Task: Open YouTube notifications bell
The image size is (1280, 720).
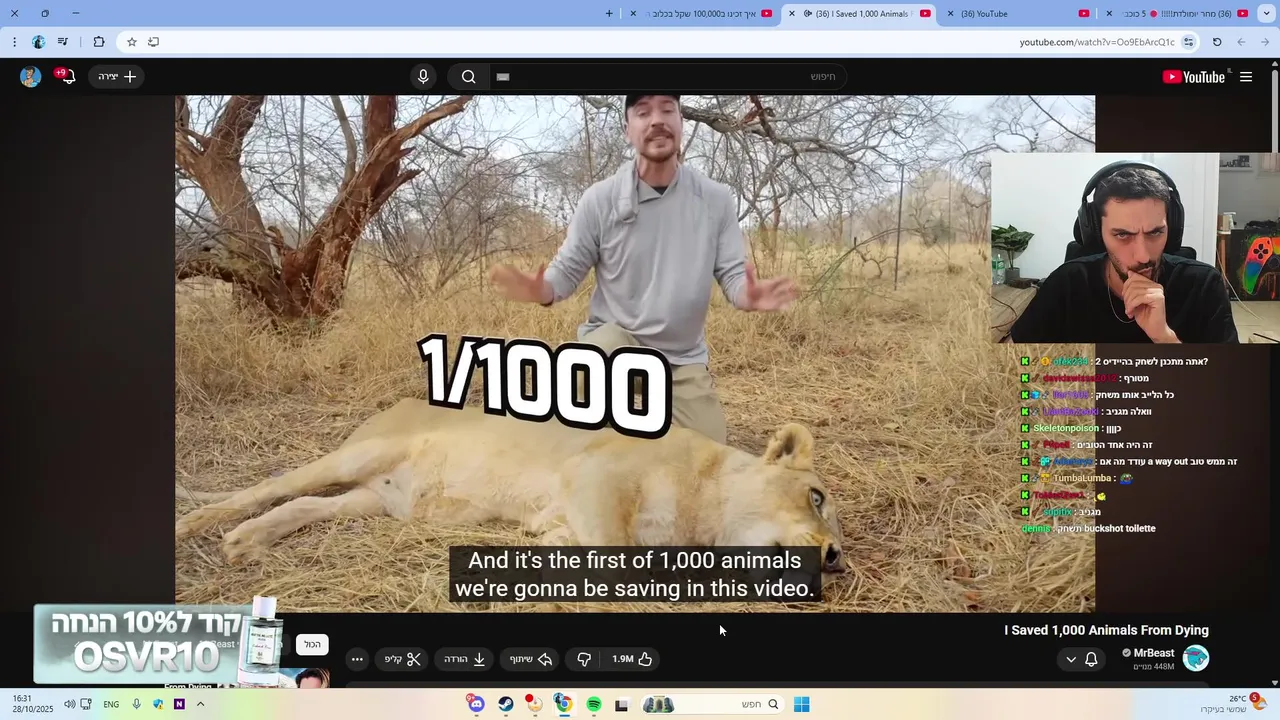Action: pyautogui.click(x=66, y=77)
